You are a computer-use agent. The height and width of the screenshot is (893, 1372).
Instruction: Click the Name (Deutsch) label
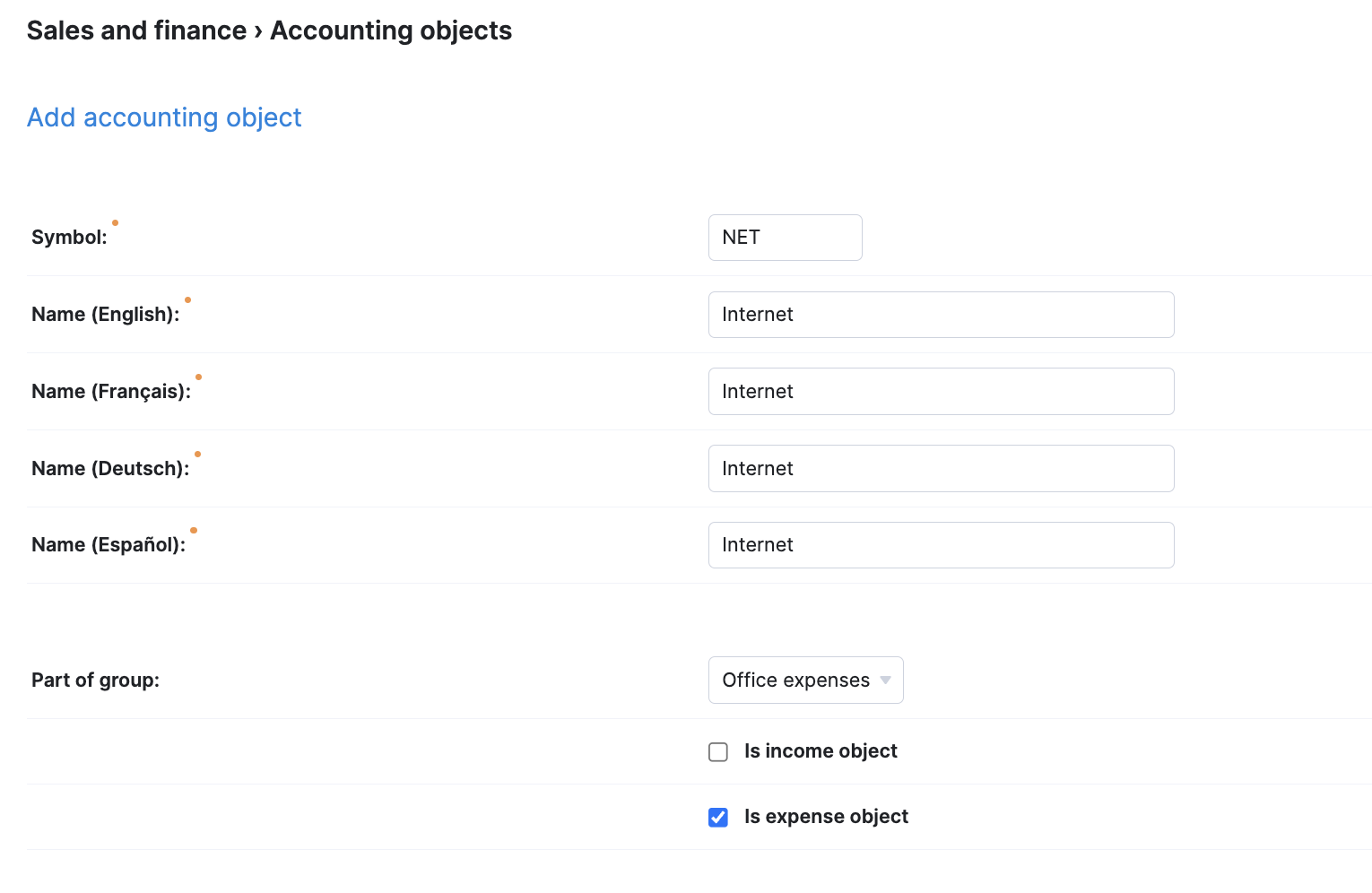pos(110,469)
